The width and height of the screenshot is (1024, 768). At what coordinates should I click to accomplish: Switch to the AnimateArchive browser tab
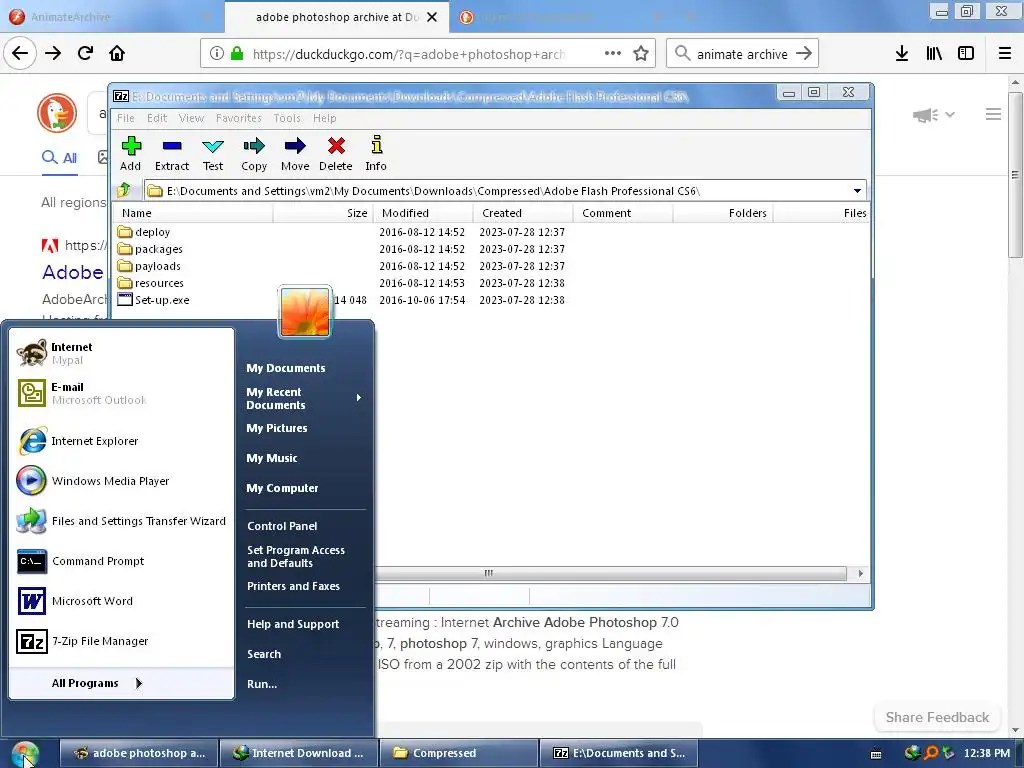[x=111, y=17]
